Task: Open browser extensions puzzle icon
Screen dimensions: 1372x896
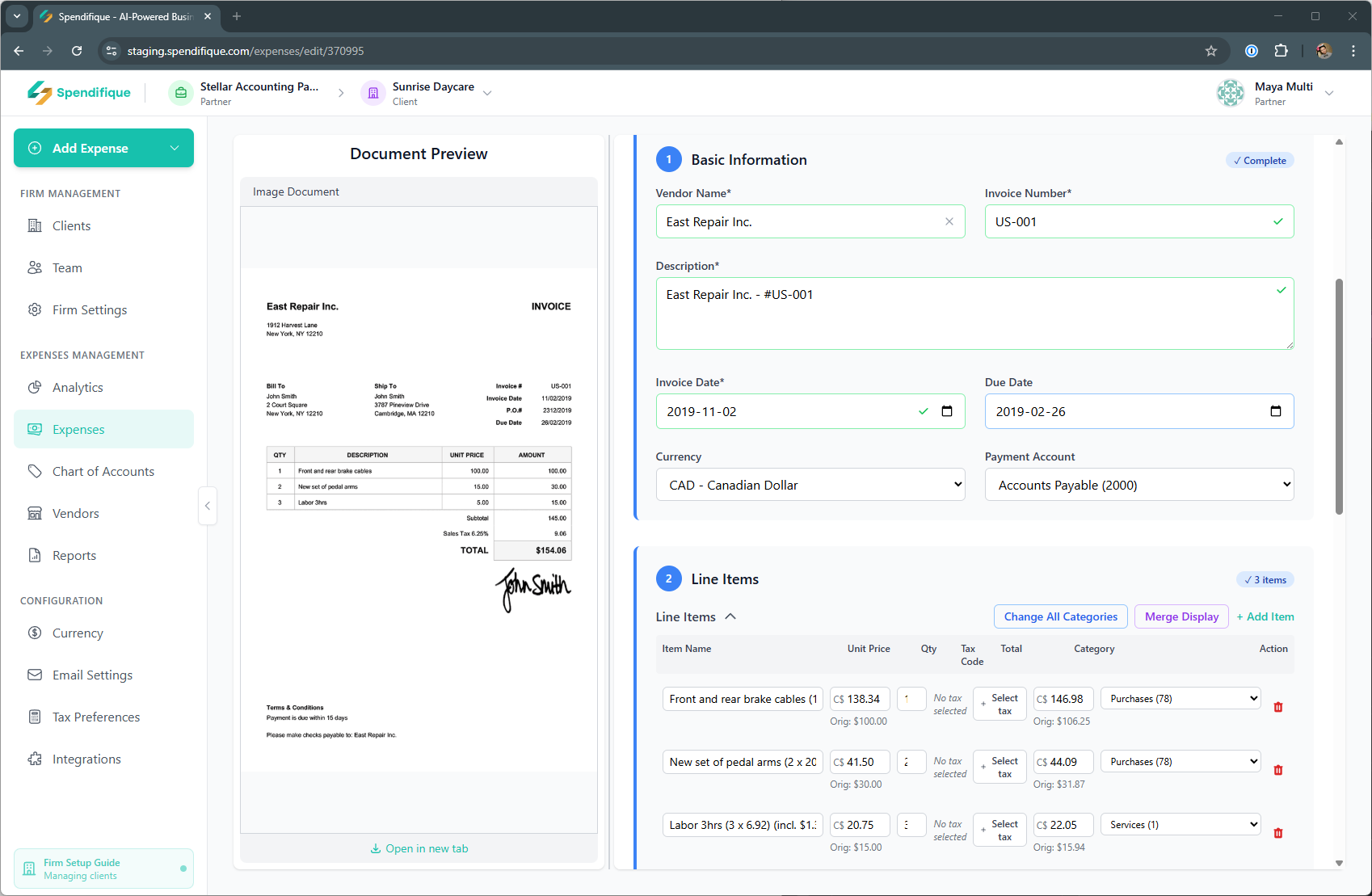Action: (x=1281, y=51)
